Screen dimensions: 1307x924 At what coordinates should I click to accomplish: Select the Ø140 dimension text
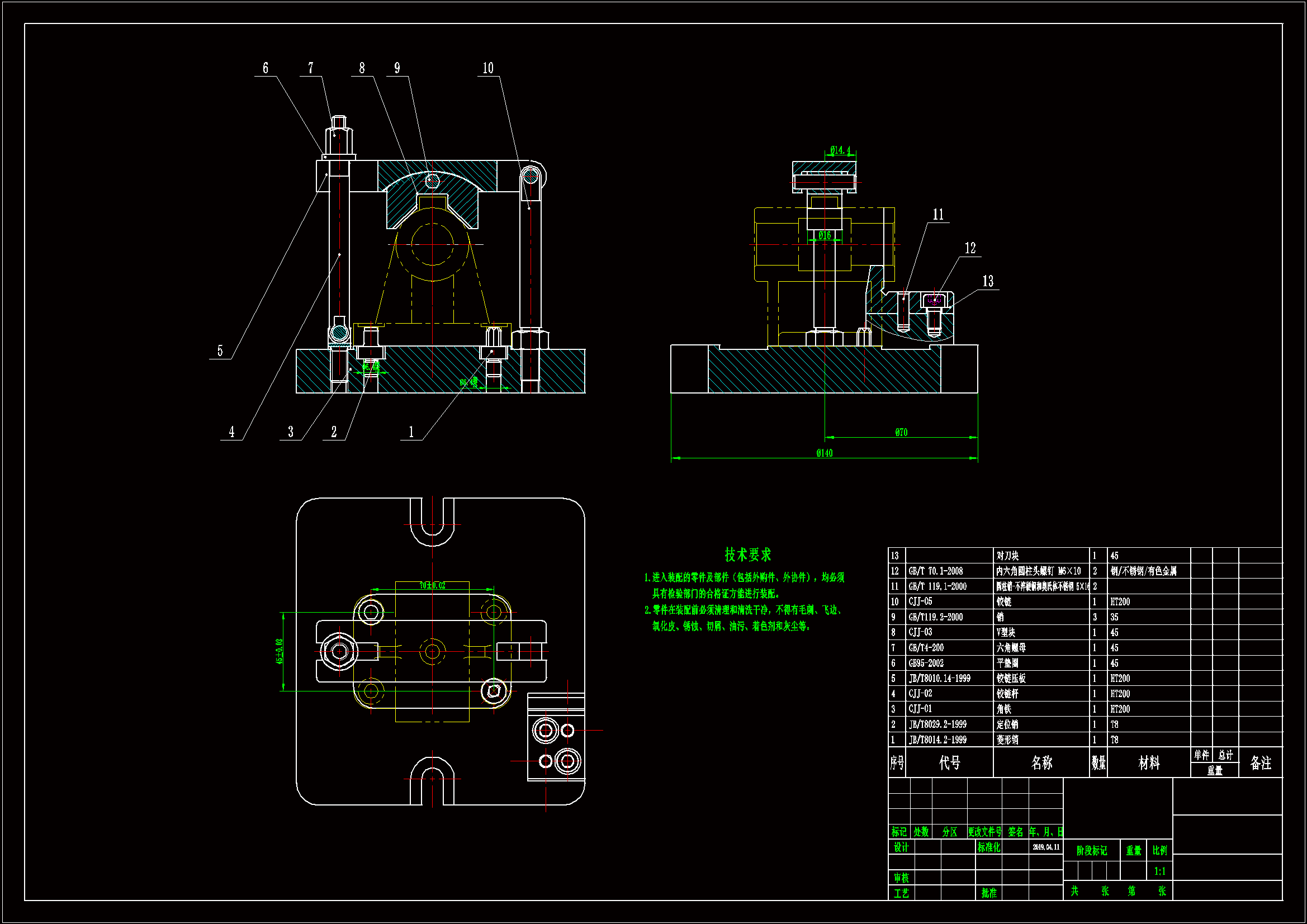(x=824, y=453)
